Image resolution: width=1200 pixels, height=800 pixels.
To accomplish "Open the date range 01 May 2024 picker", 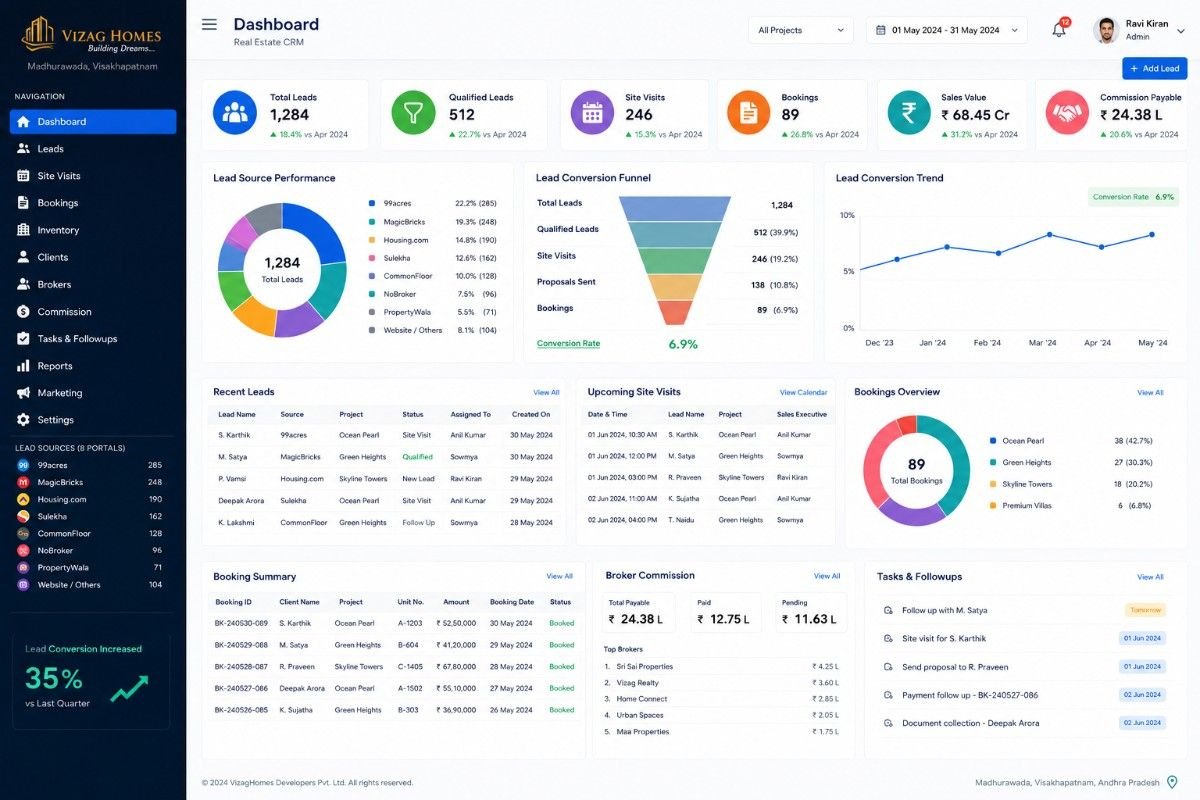I will (947, 30).
